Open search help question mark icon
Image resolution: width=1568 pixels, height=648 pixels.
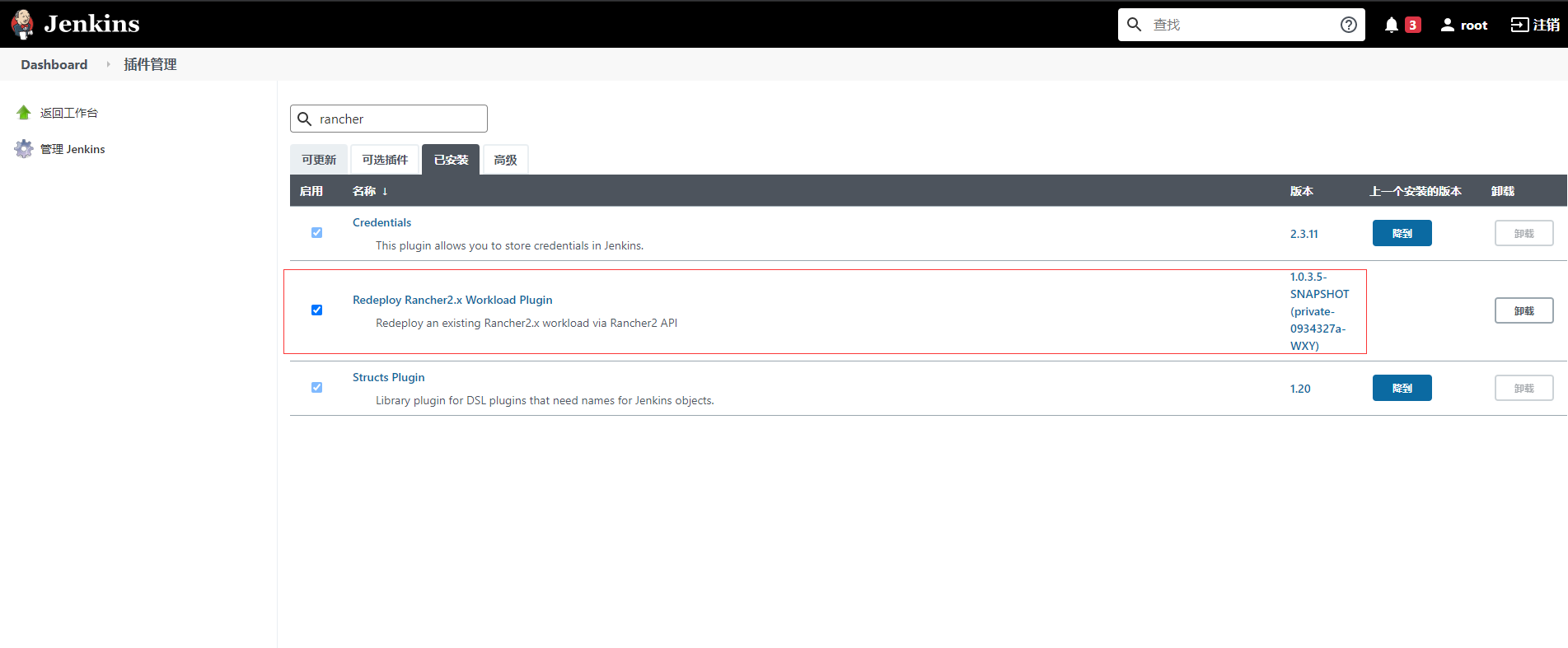(1349, 25)
